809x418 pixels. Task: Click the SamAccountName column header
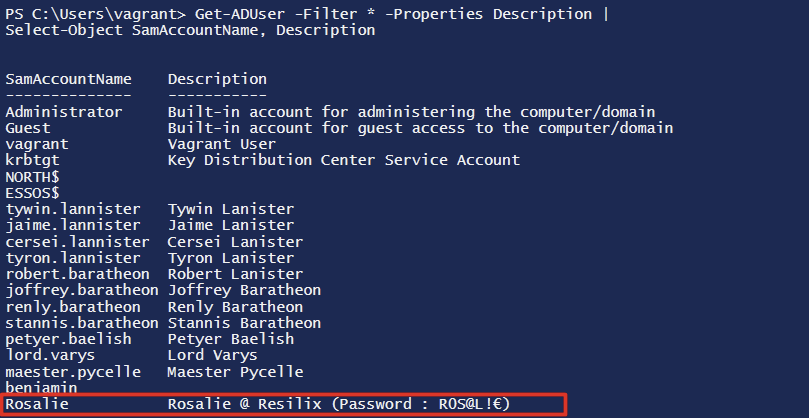[x=68, y=79]
